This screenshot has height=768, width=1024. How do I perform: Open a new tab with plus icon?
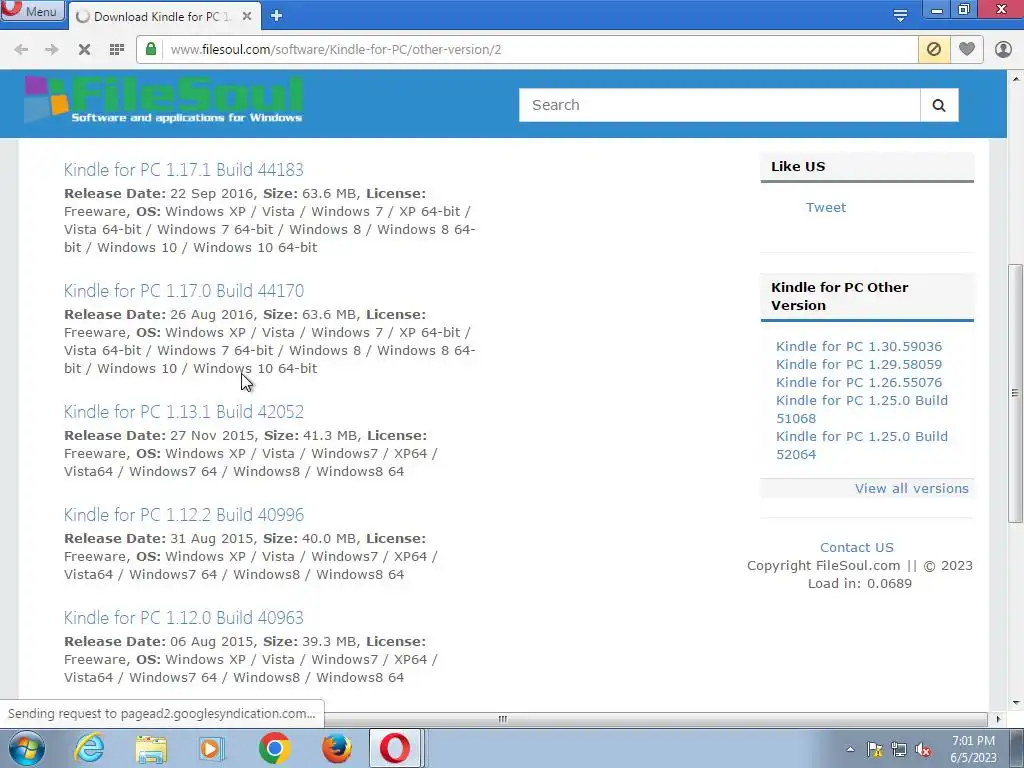[276, 16]
